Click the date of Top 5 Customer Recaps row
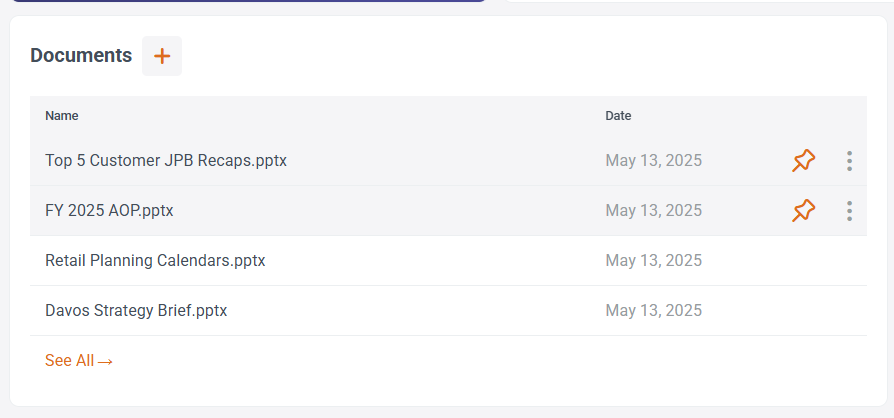This screenshot has width=894, height=418. [x=653, y=161]
